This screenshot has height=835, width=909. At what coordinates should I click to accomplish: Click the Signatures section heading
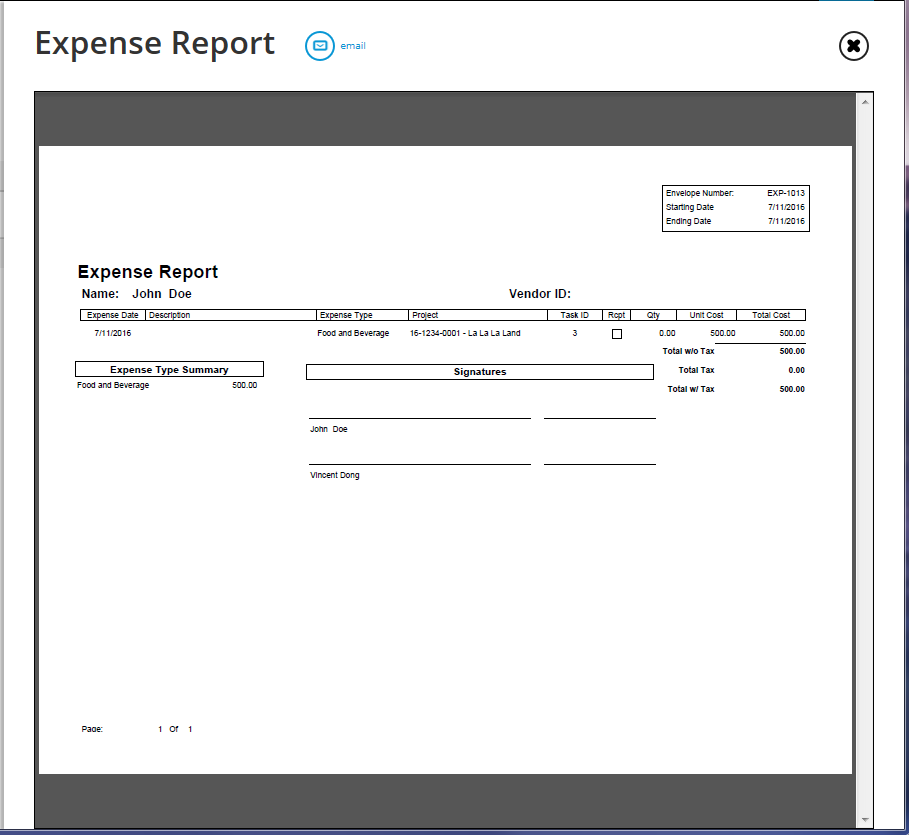479,372
